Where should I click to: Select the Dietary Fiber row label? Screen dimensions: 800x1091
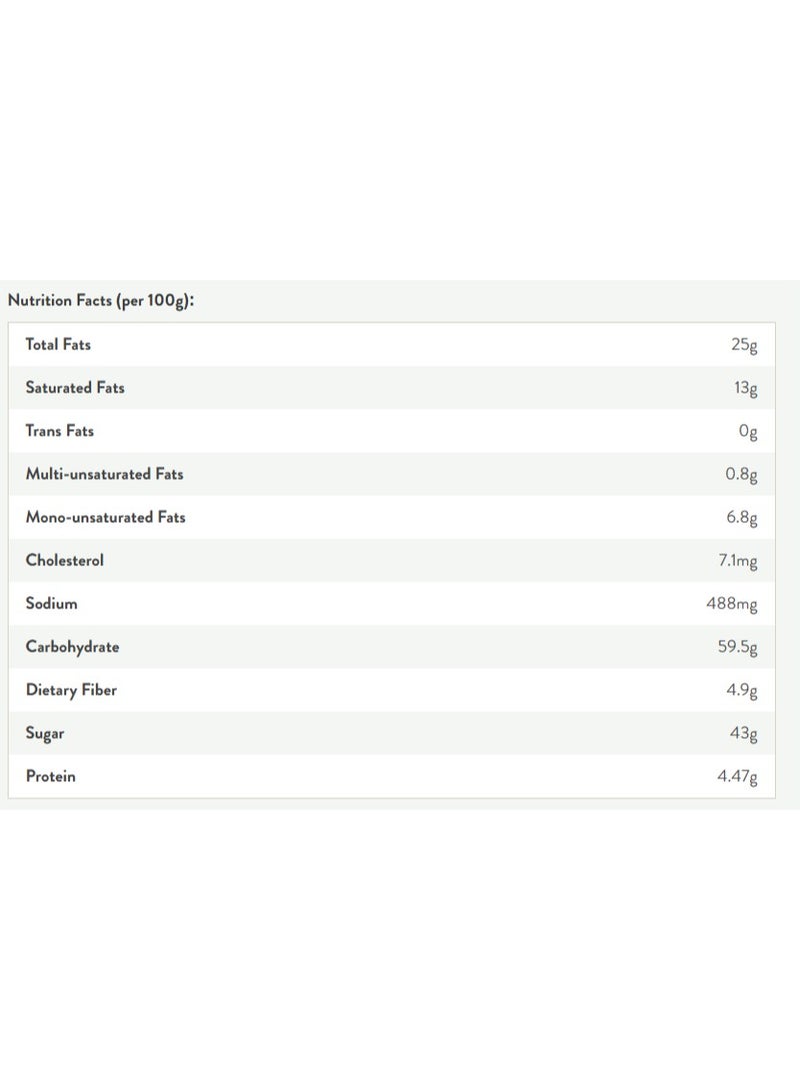tap(71, 690)
